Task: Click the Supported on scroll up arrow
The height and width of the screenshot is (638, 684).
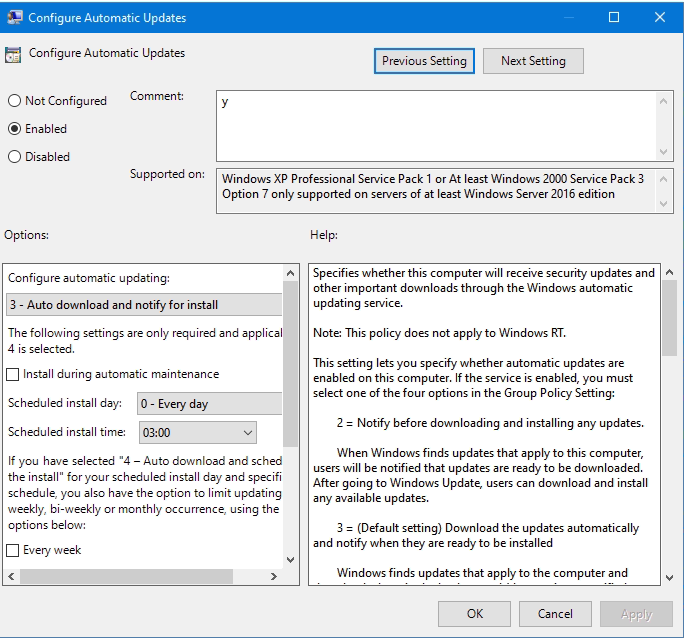Action: (663, 179)
